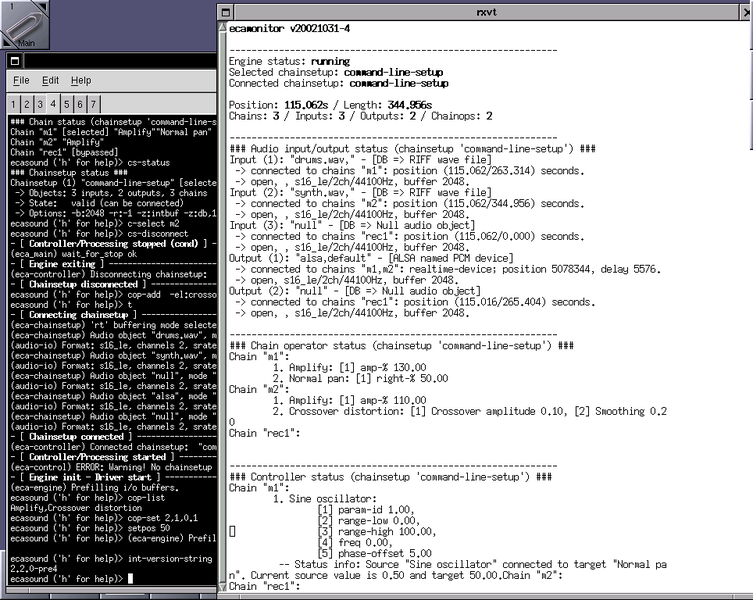The image size is (753, 600).
Task: Click the Crossover distortion parameters line
Action: [470, 411]
